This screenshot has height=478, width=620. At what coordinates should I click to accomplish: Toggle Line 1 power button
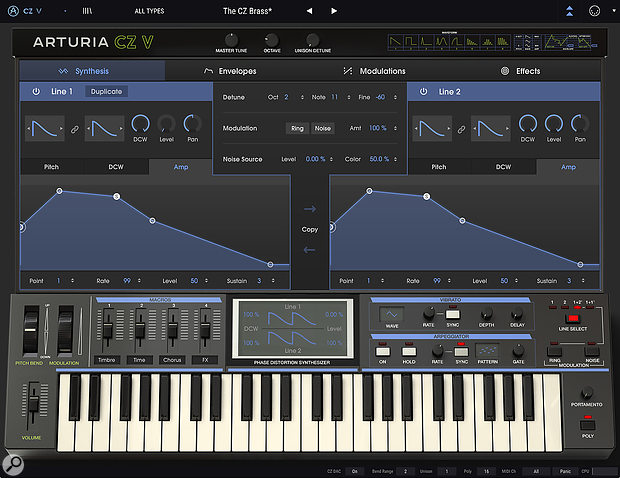[x=36, y=92]
